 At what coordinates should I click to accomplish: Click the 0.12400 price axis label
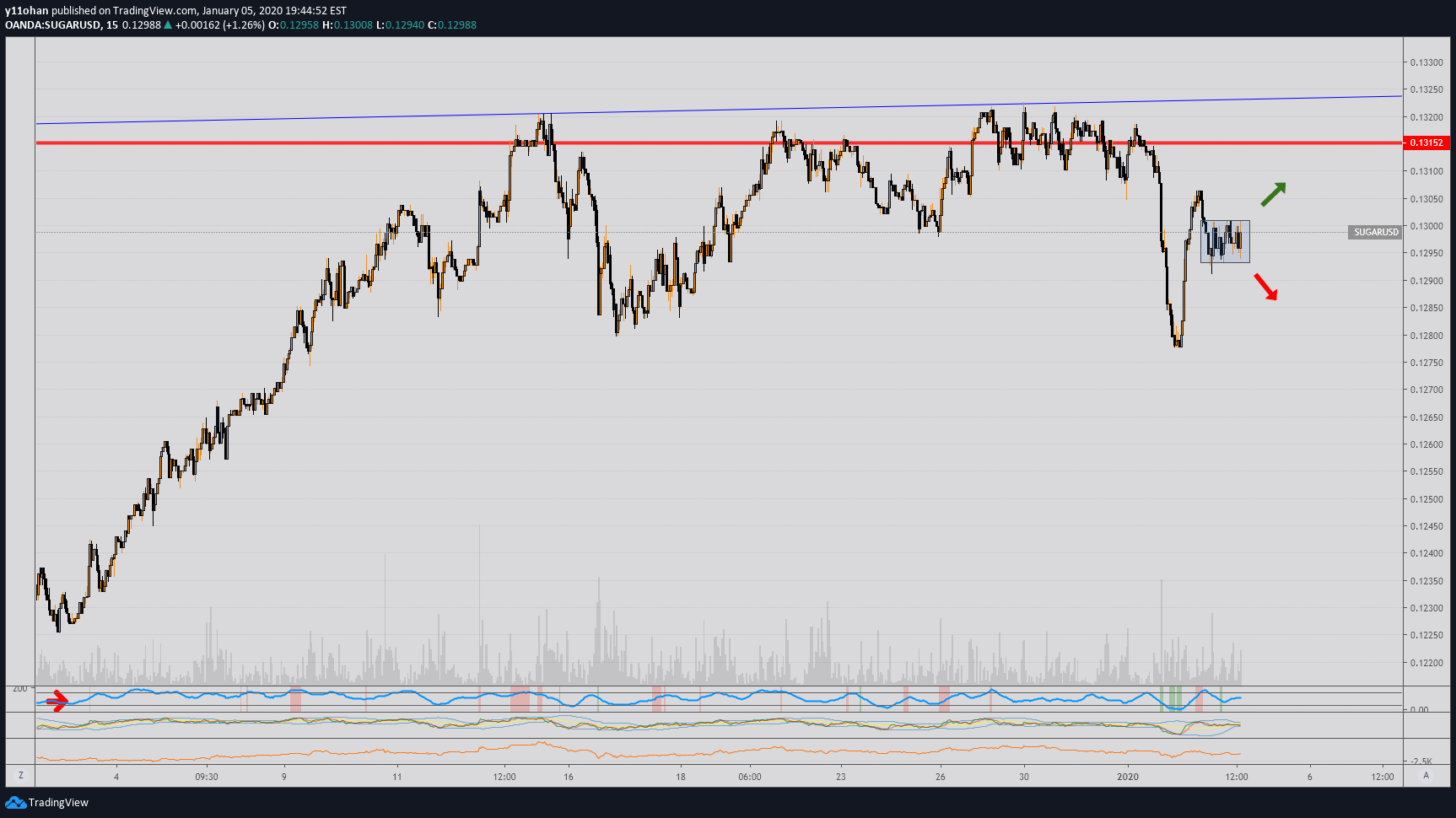click(x=1426, y=553)
